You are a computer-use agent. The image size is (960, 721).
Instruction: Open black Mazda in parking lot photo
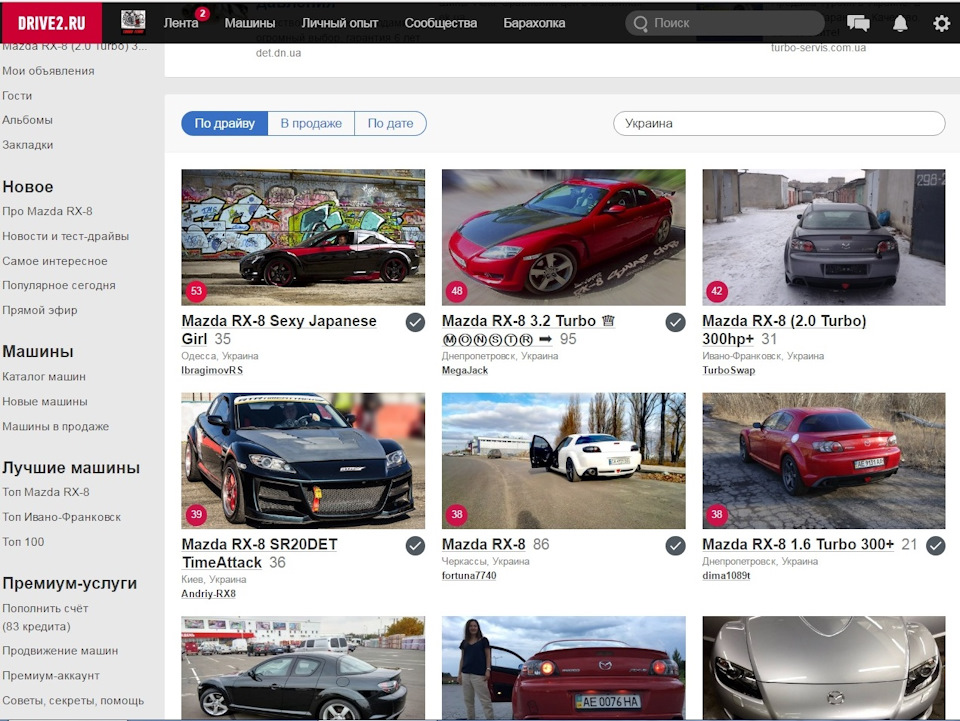303,668
